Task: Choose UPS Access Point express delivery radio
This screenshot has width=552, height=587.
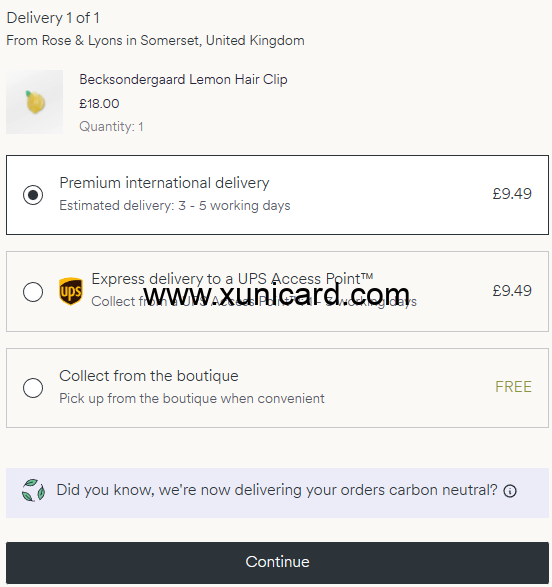Action: [33, 292]
